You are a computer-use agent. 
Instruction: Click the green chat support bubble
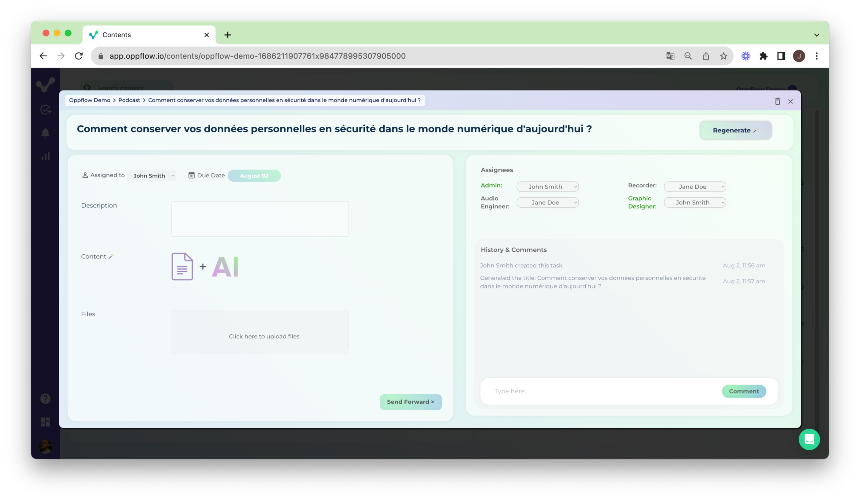tap(809, 439)
